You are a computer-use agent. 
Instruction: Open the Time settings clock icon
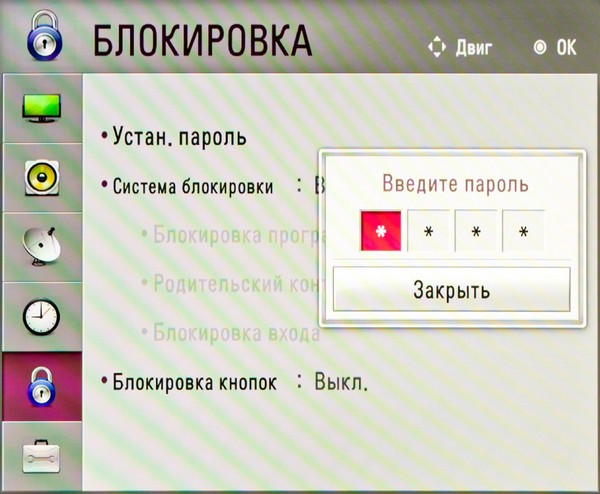coord(40,317)
